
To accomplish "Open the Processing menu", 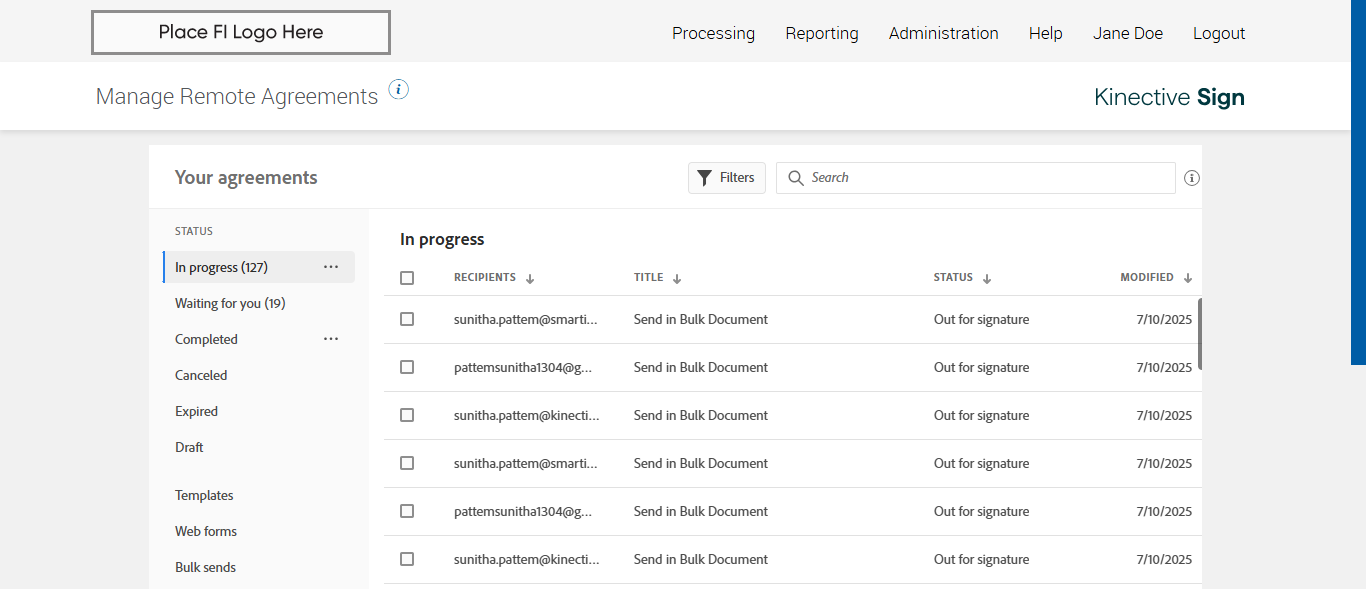I will click(x=713, y=33).
